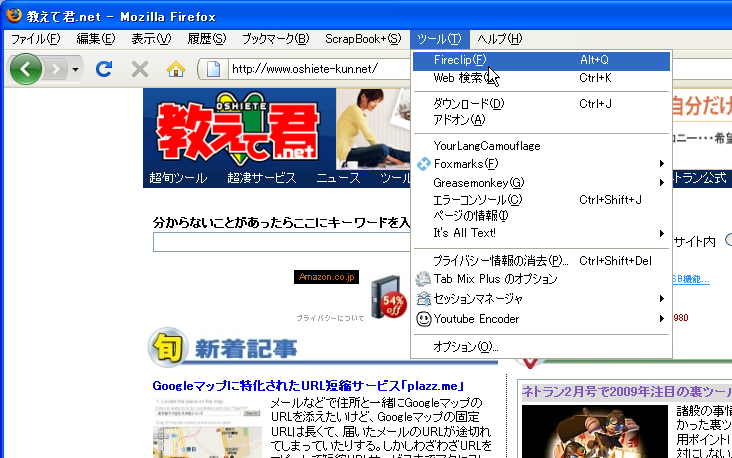Expand the セッションマネージャ submenu arrow

[x=662, y=298]
